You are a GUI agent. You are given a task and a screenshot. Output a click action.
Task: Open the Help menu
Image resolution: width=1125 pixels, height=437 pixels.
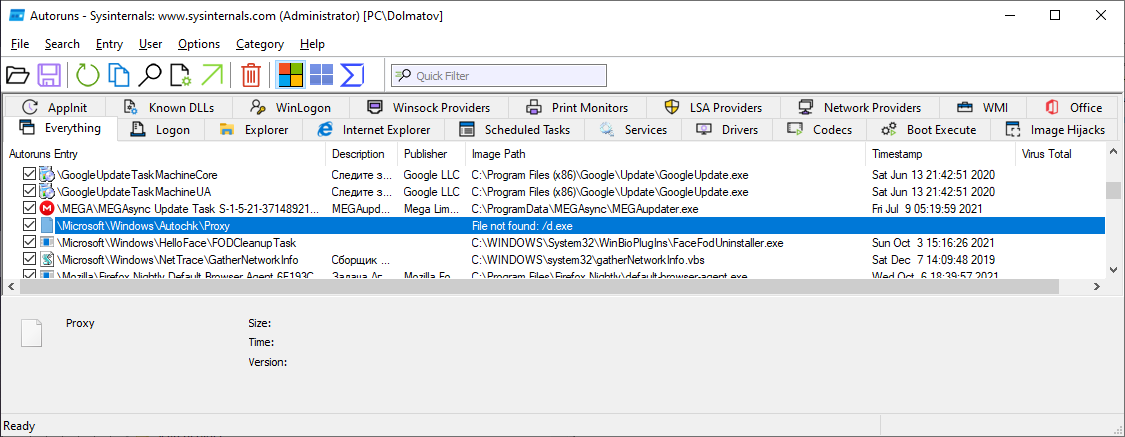[312, 44]
